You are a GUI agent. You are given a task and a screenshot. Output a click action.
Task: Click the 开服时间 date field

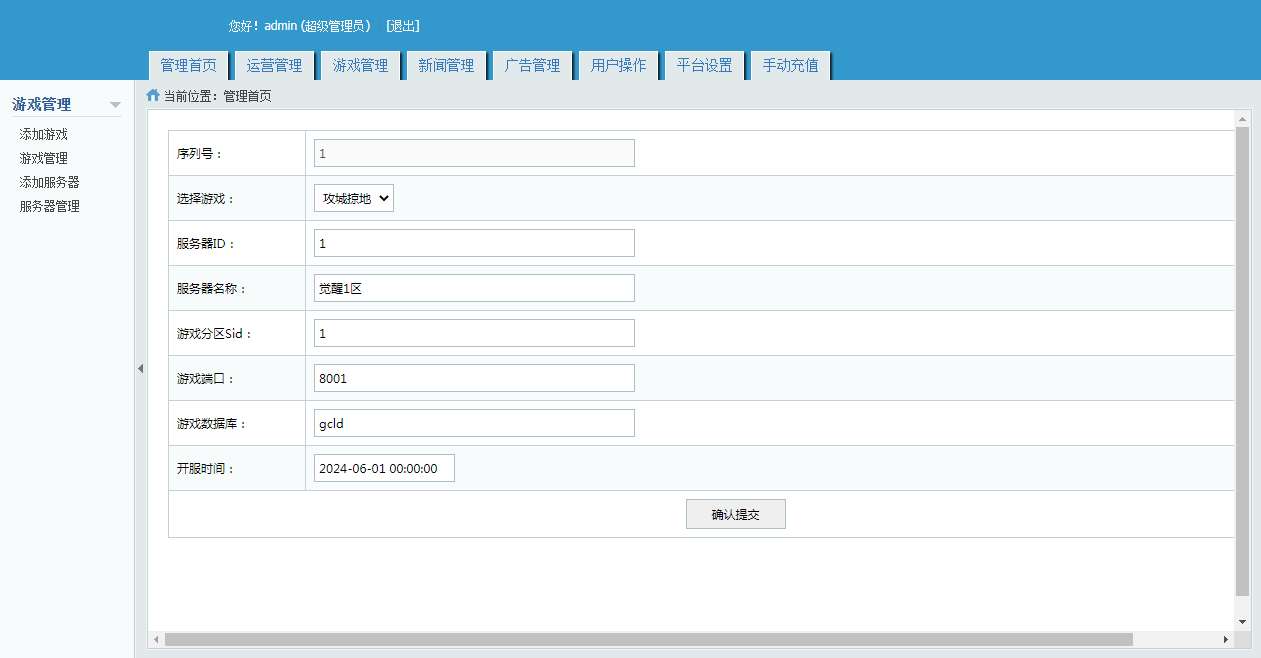point(384,468)
